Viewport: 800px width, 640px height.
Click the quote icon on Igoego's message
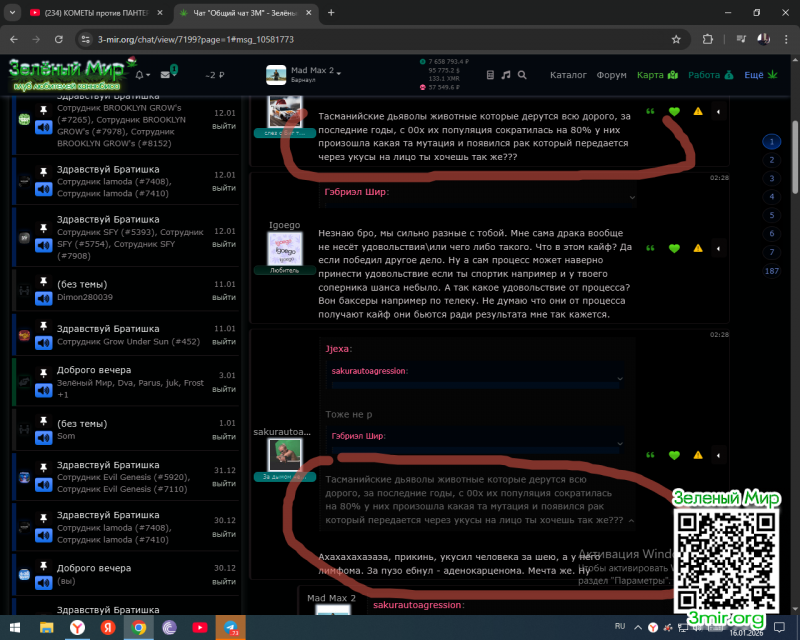click(651, 248)
